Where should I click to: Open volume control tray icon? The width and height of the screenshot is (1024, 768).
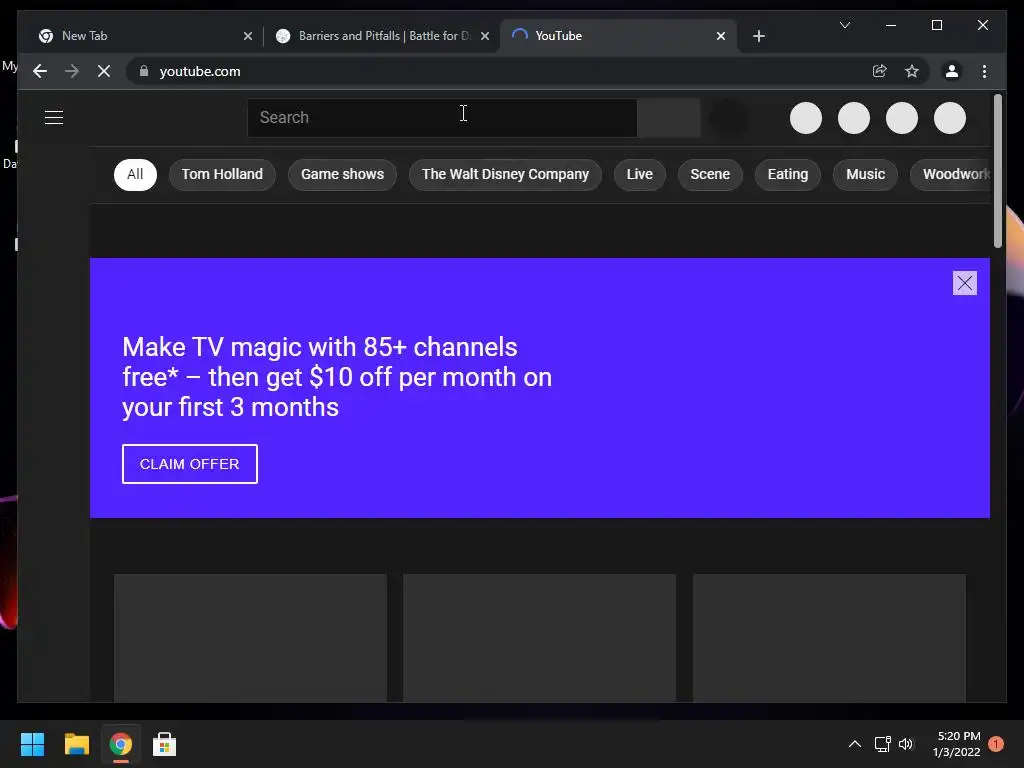tap(906, 744)
